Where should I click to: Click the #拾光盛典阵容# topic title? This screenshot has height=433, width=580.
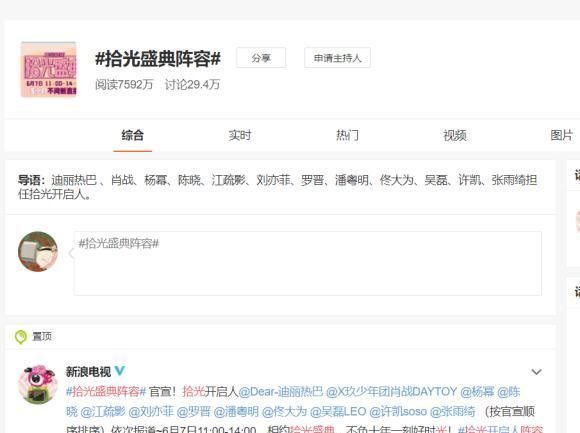158,59
